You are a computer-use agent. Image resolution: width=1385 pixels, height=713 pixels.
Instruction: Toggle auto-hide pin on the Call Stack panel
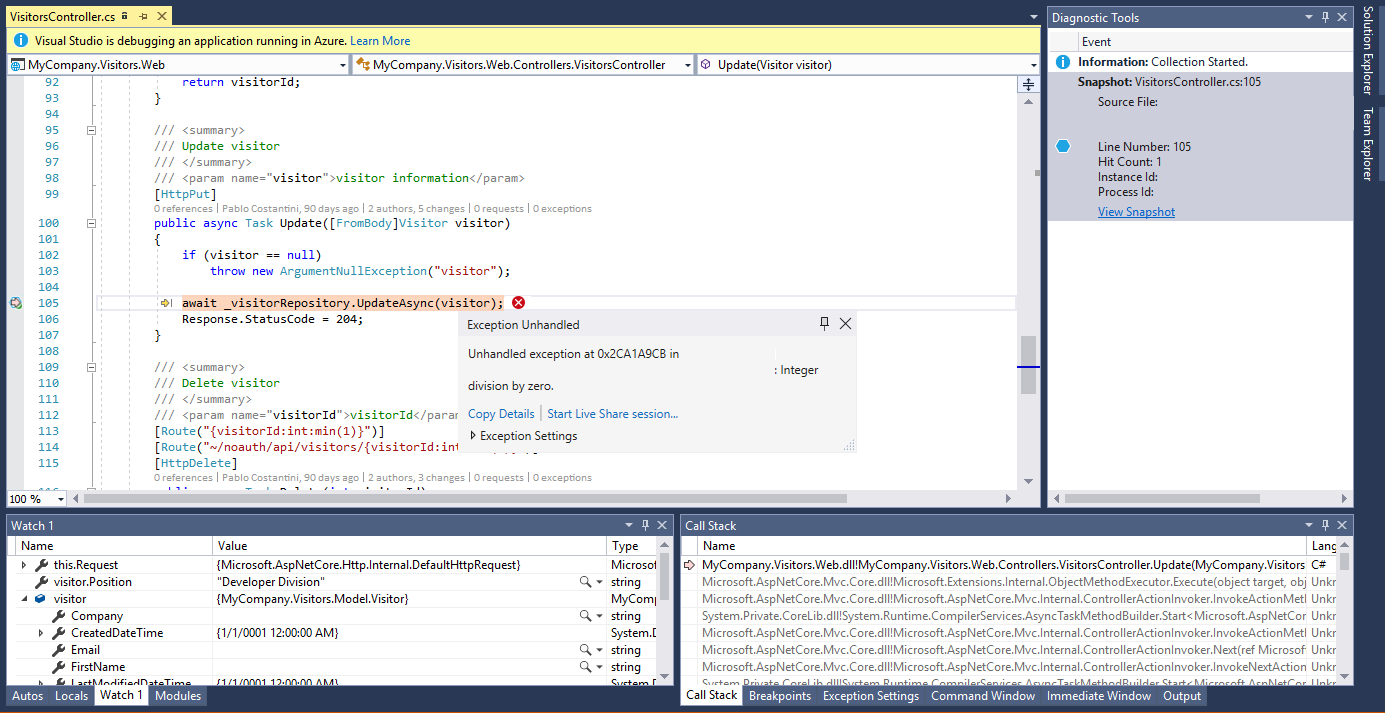click(x=1324, y=525)
